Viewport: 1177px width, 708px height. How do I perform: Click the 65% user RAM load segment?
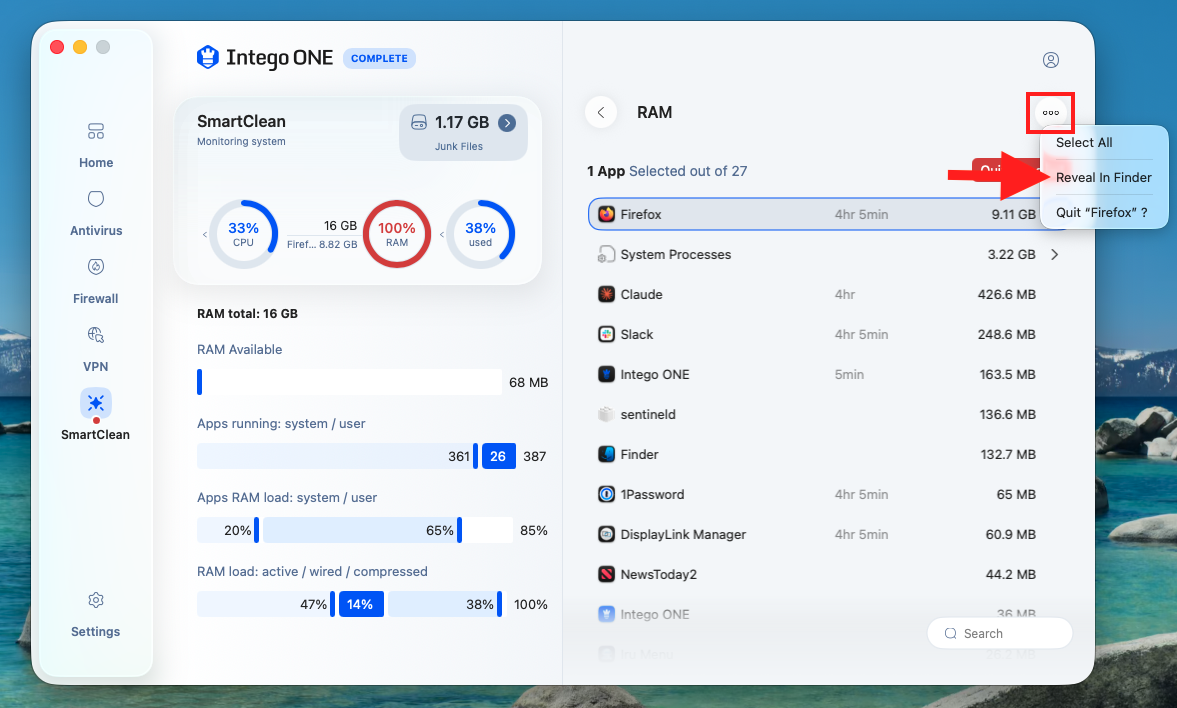coord(362,530)
